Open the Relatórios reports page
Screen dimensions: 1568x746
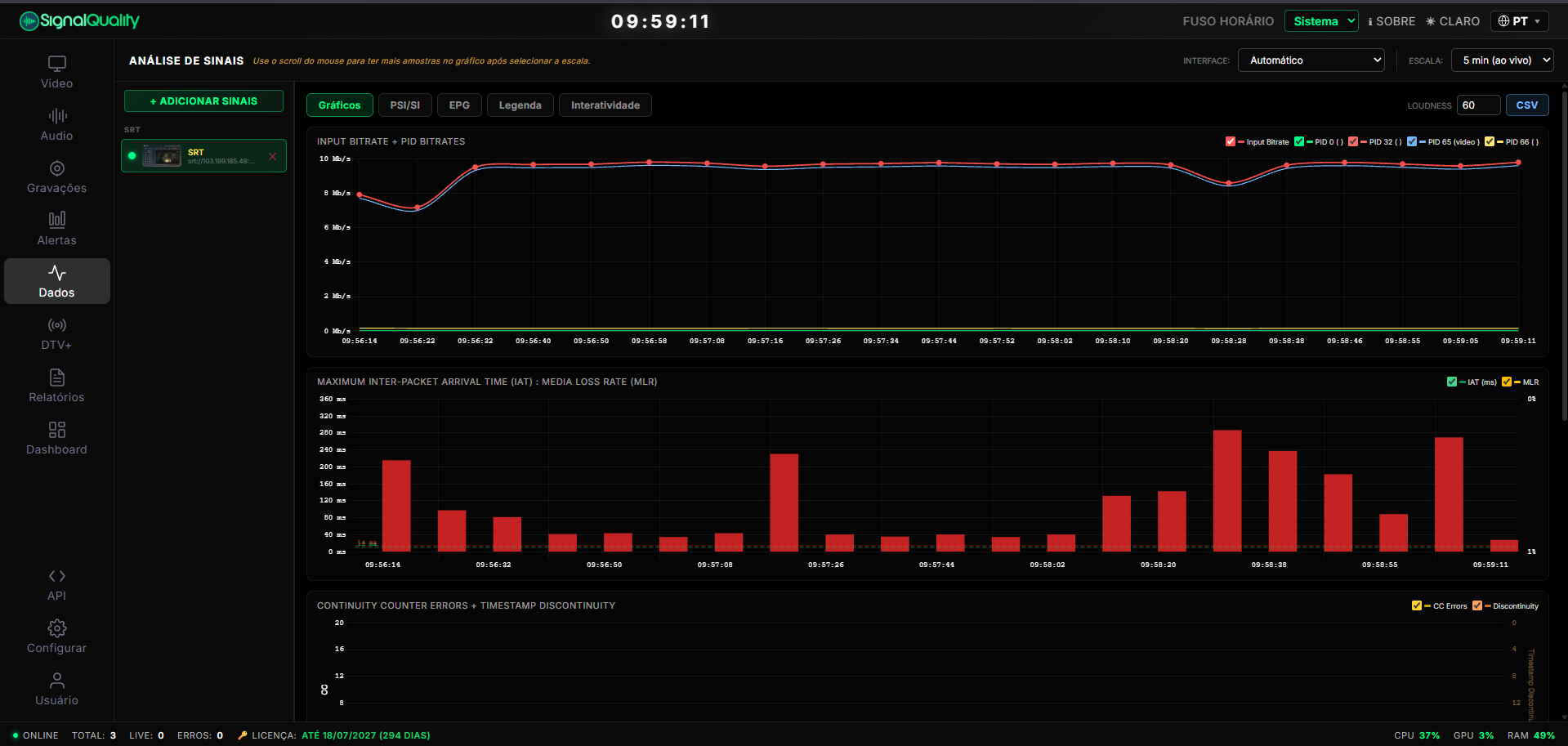coord(56,386)
